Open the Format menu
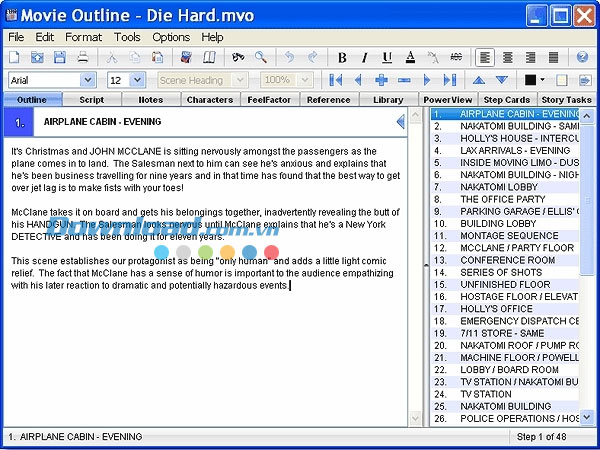 (83, 37)
